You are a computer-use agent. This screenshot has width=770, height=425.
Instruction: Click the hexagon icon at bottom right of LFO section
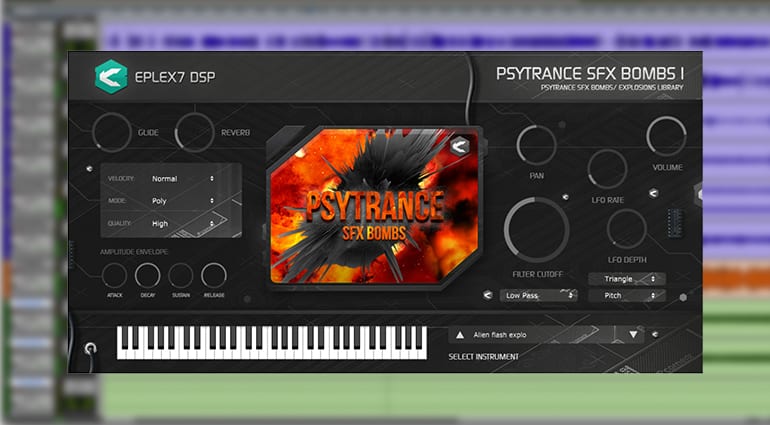683,297
